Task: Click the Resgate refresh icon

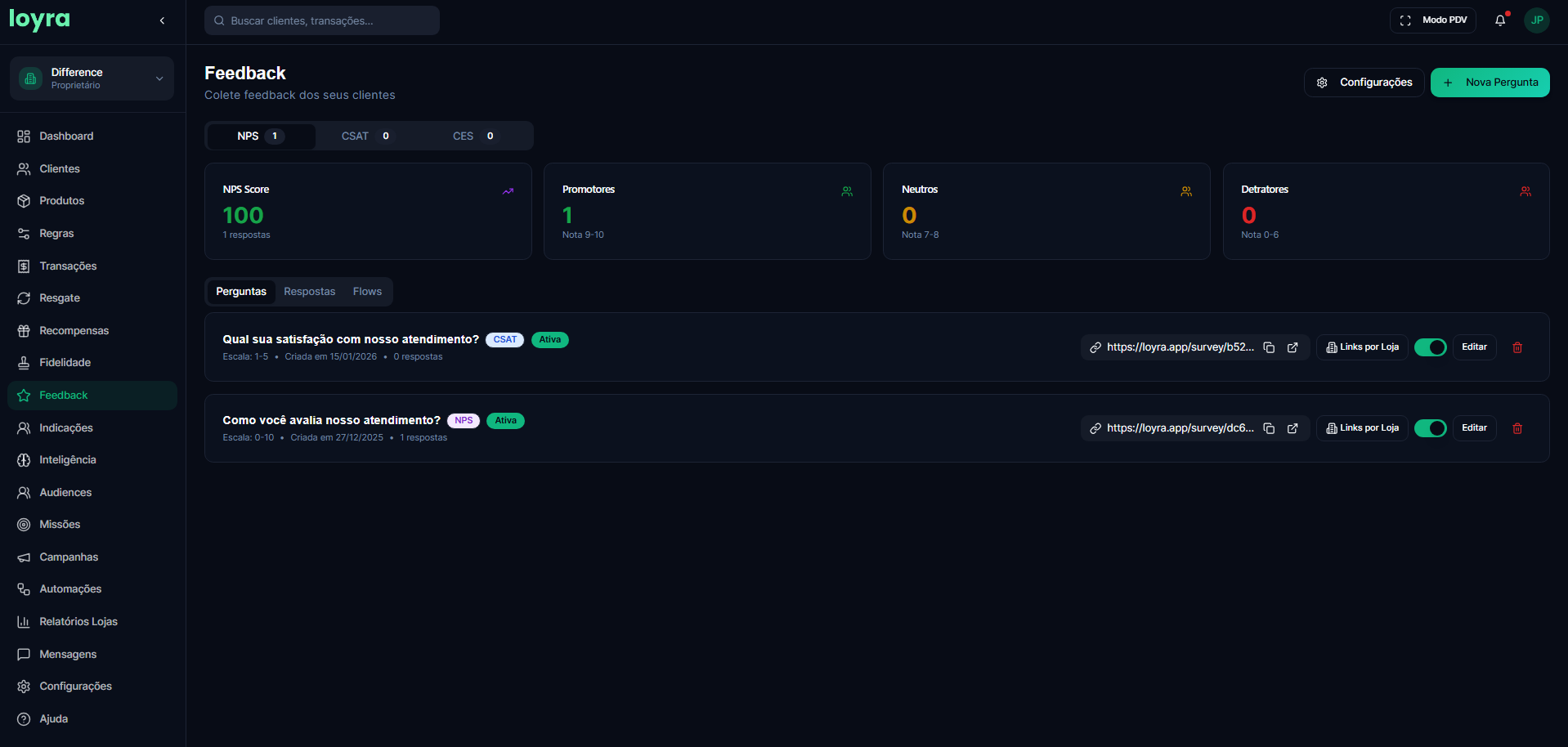Action: 24,298
